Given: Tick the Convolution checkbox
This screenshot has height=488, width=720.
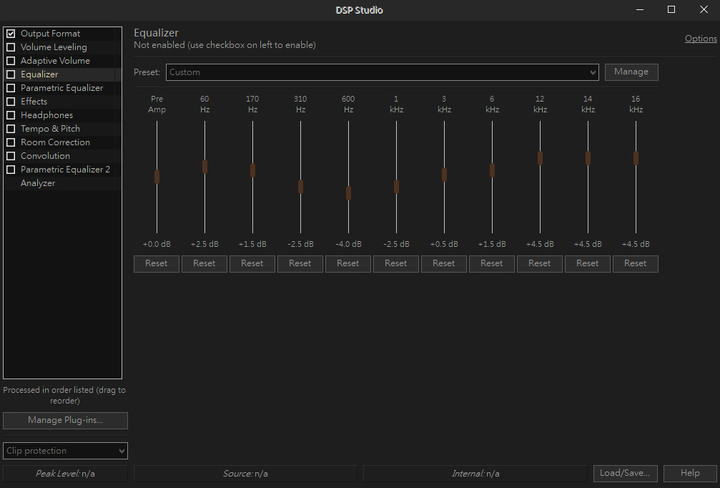Looking at the screenshot, I should point(11,156).
